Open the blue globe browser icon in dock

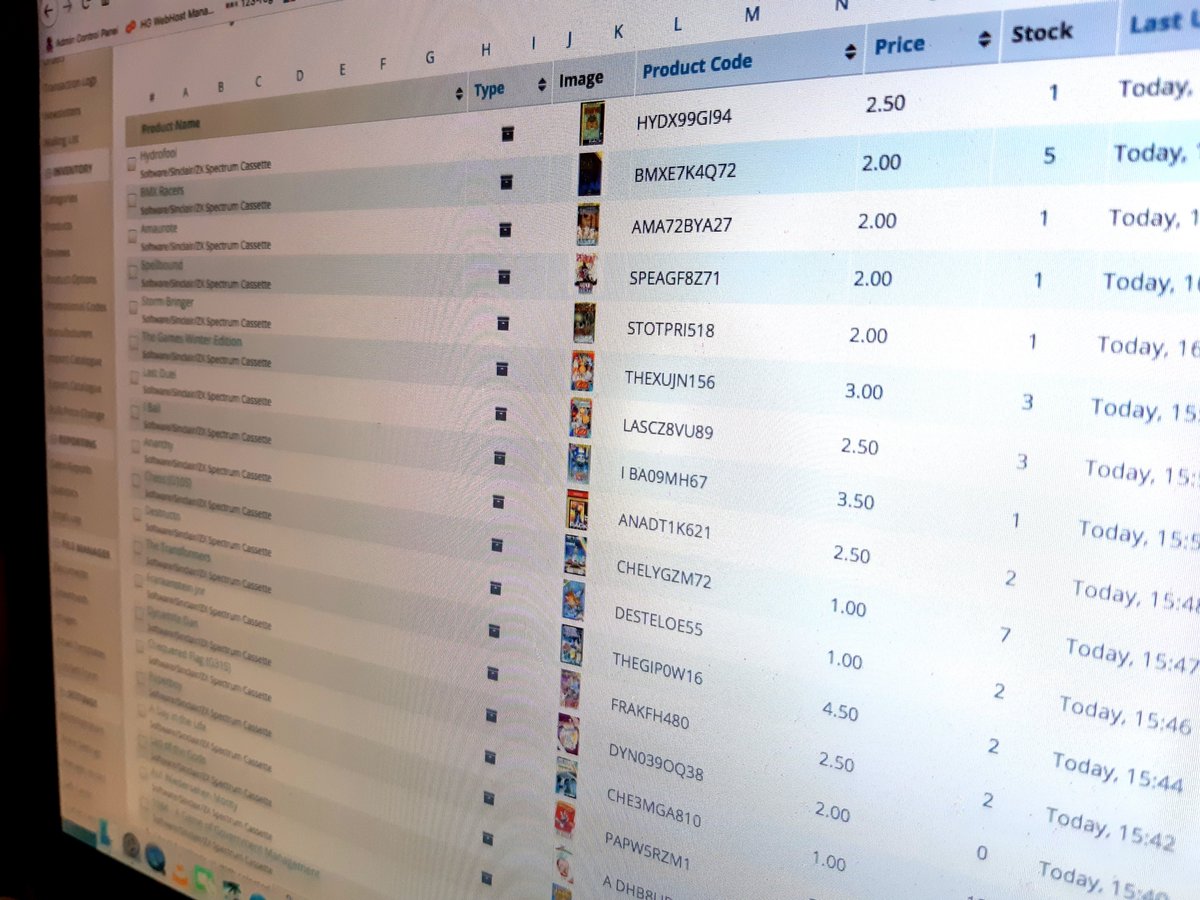[x=155, y=857]
